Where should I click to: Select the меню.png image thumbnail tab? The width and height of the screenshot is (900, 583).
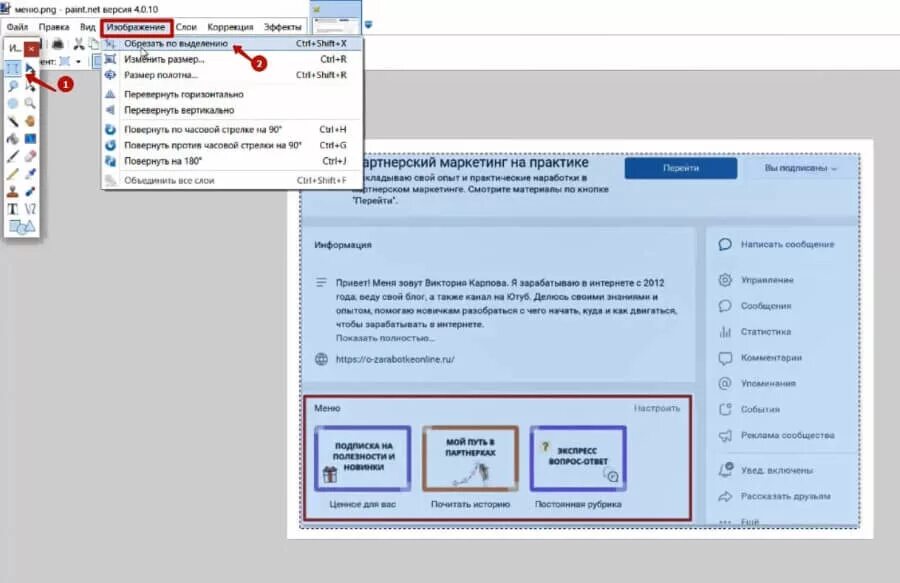click(336, 17)
